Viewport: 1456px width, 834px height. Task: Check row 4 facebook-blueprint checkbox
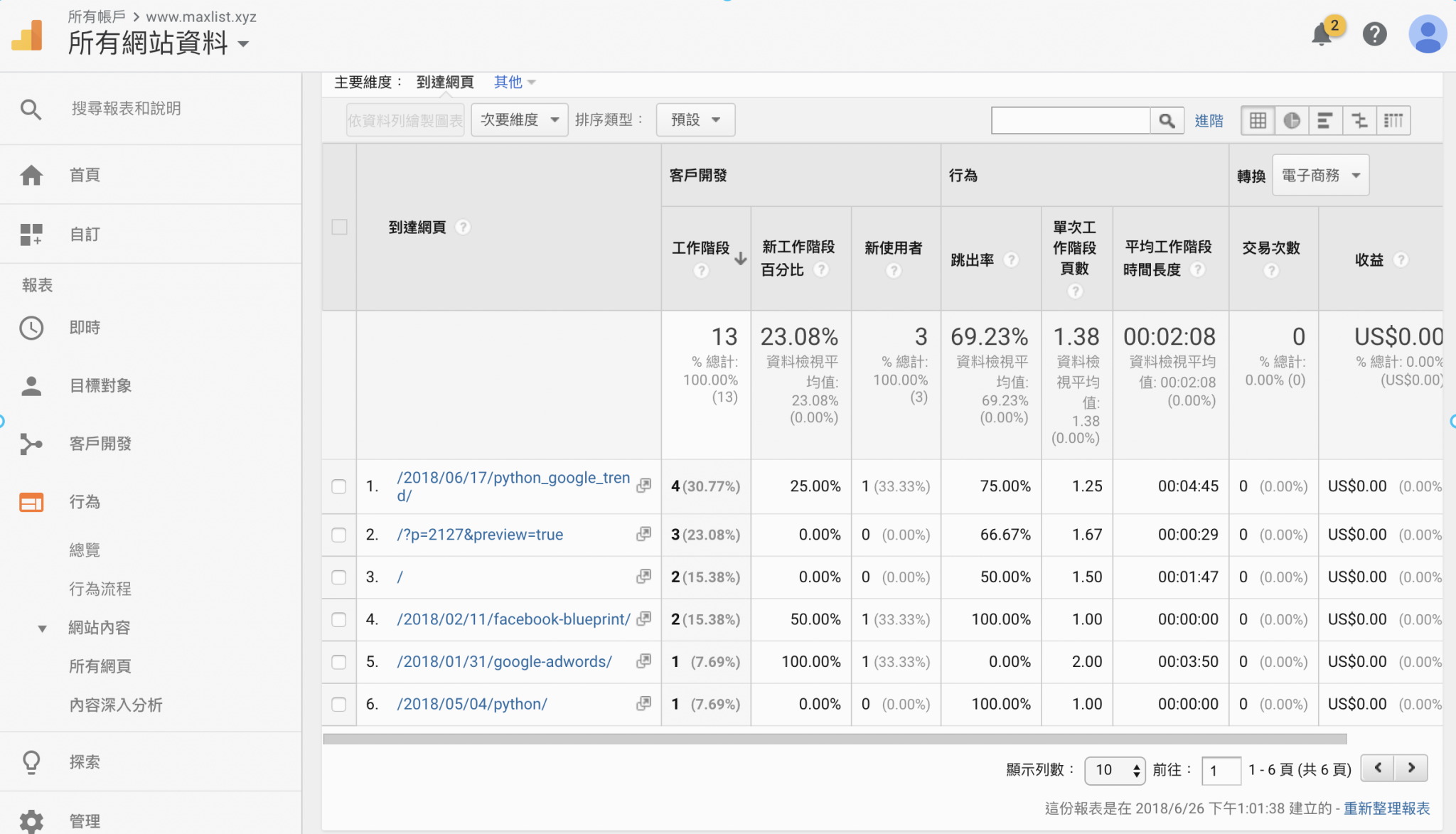click(x=339, y=619)
